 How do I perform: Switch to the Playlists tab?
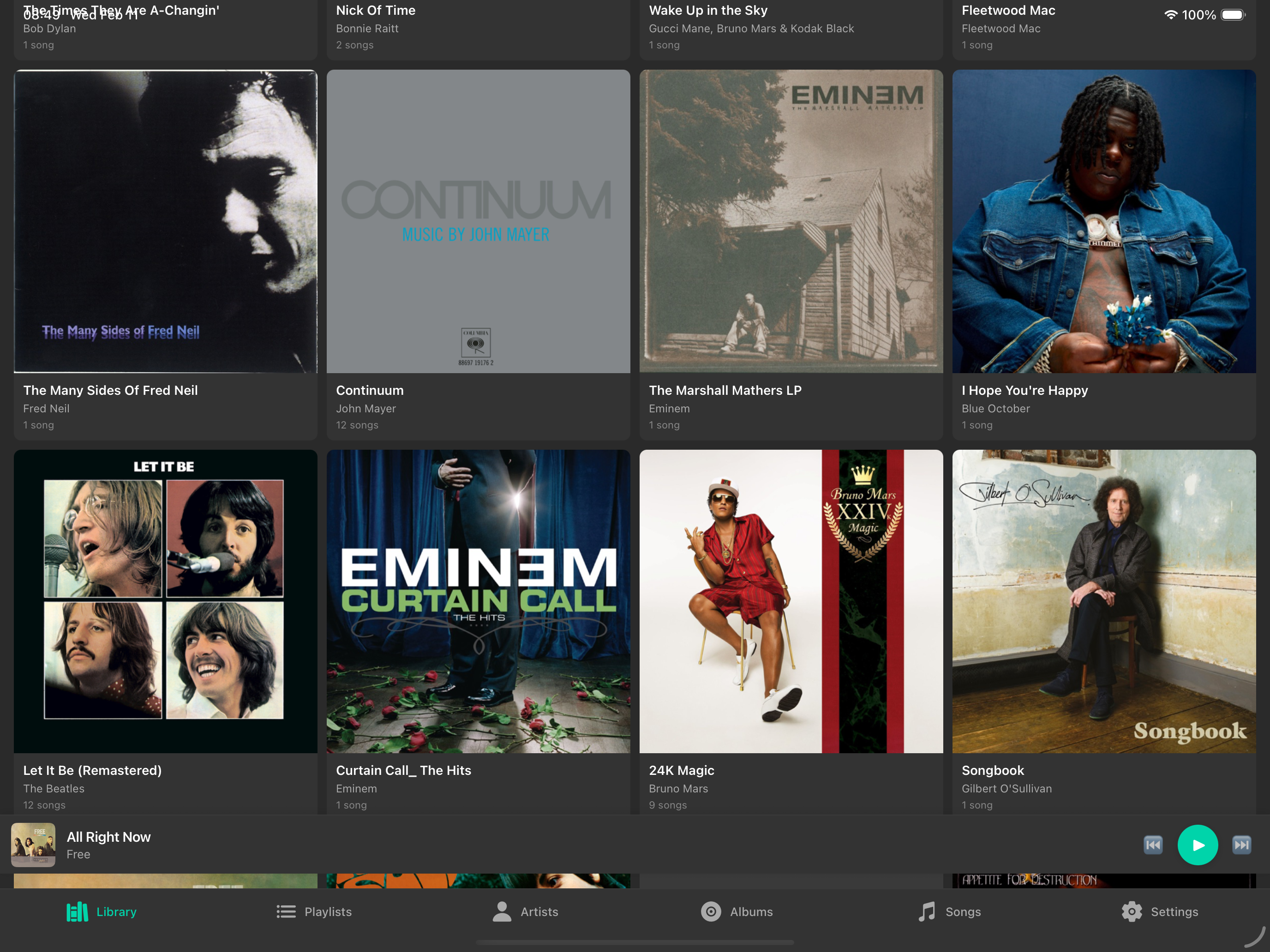[x=313, y=912]
